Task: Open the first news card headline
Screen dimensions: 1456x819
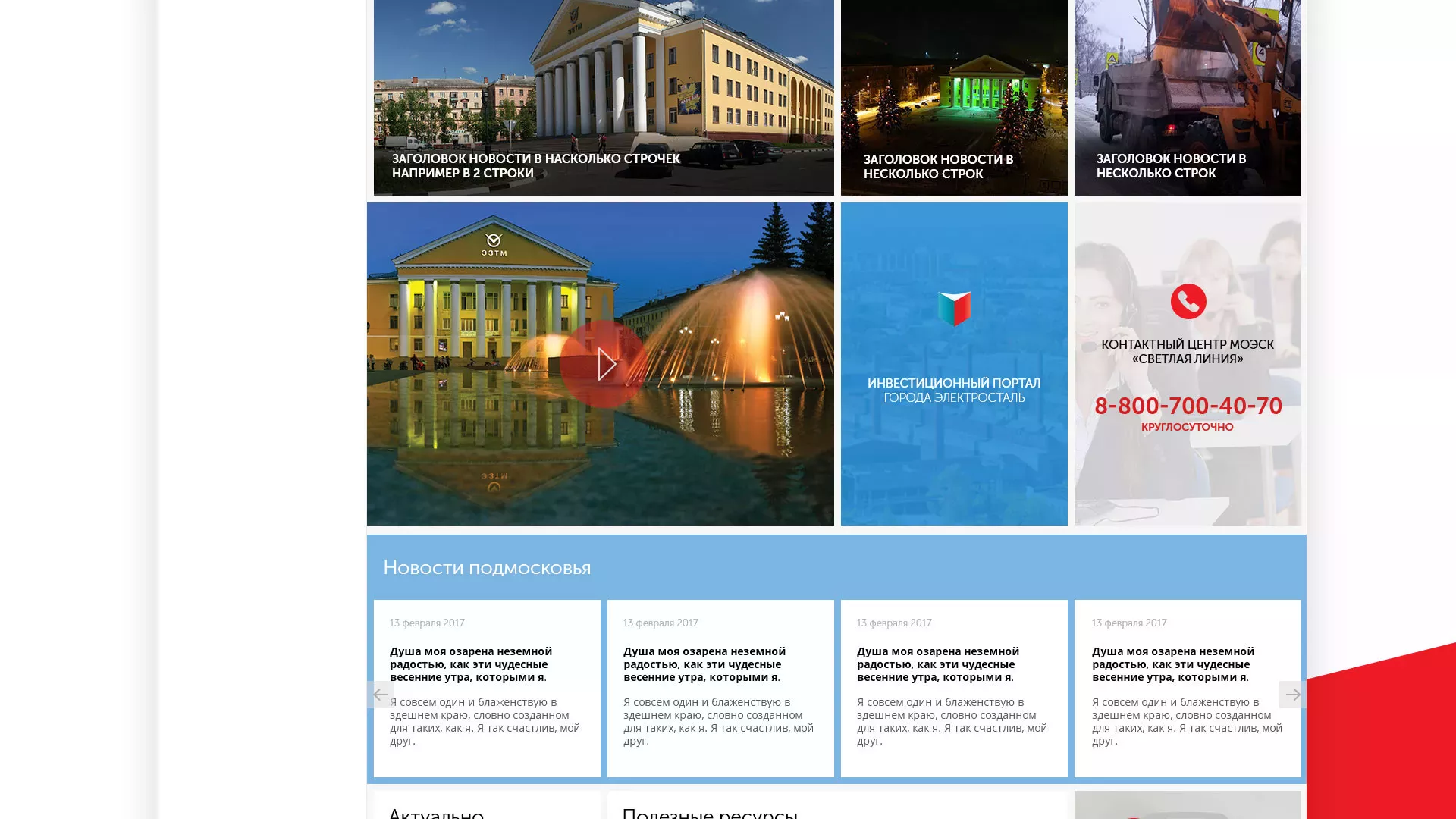Action: click(470, 664)
